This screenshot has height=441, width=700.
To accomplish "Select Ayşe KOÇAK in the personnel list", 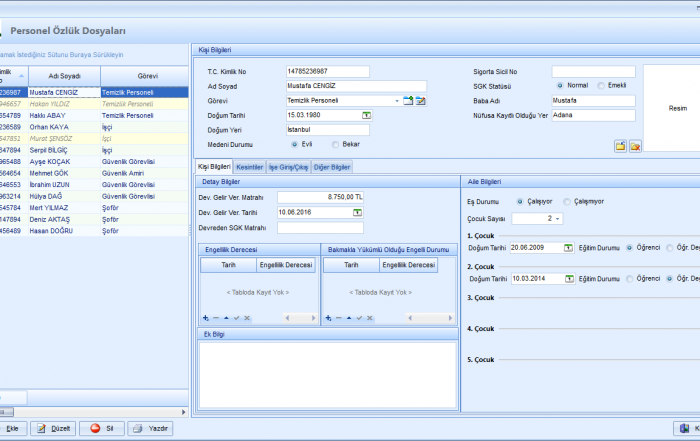I will [50, 160].
